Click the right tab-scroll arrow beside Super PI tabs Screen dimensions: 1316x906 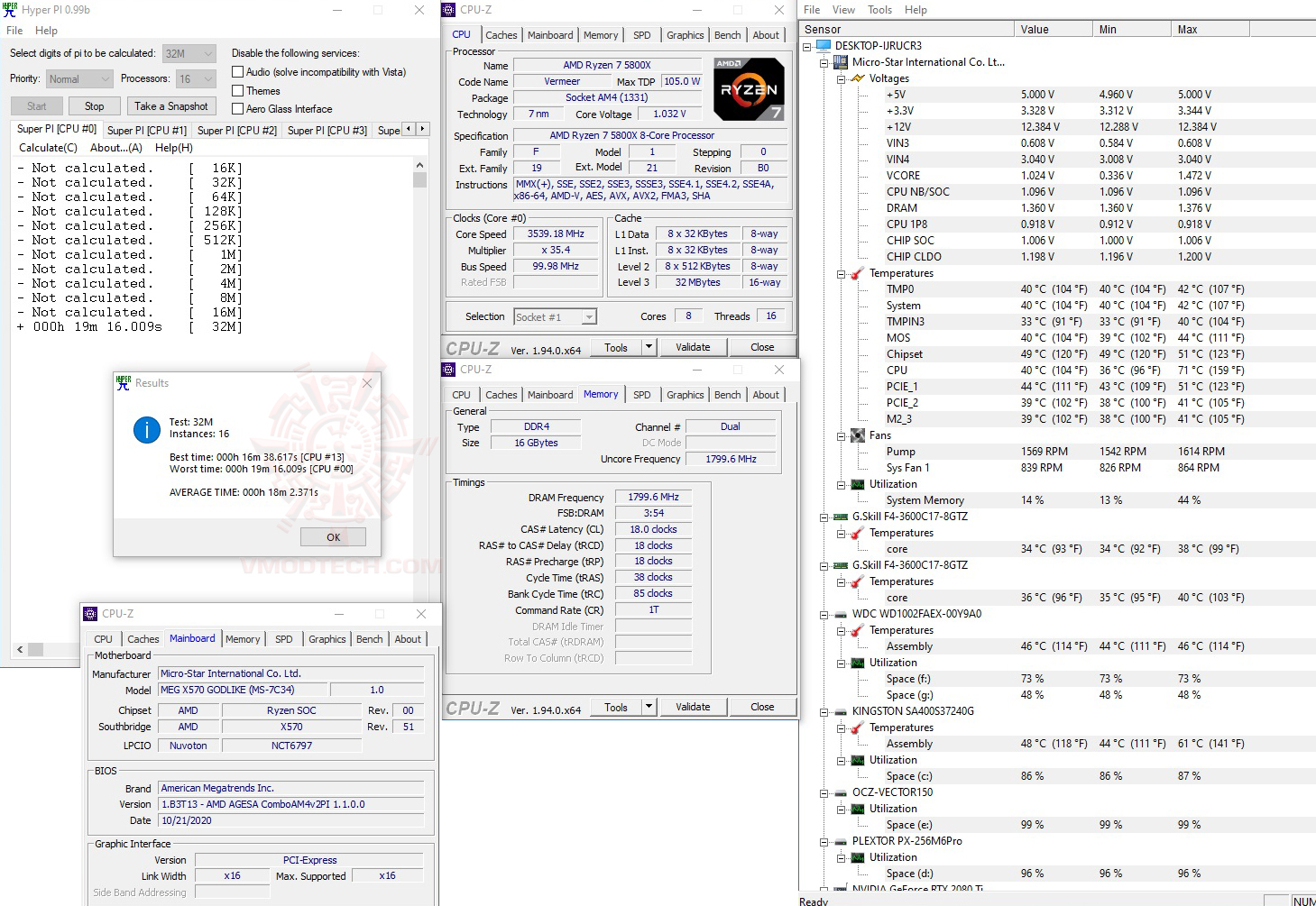point(422,129)
